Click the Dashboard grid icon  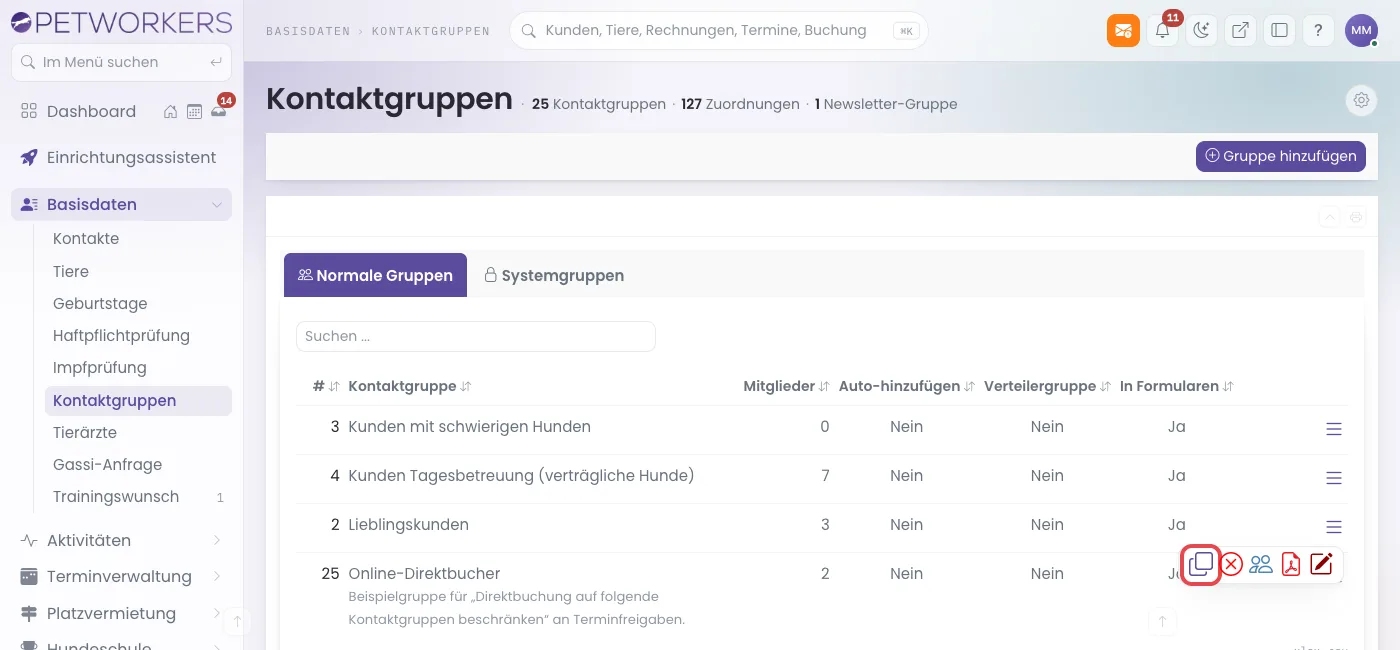29,111
